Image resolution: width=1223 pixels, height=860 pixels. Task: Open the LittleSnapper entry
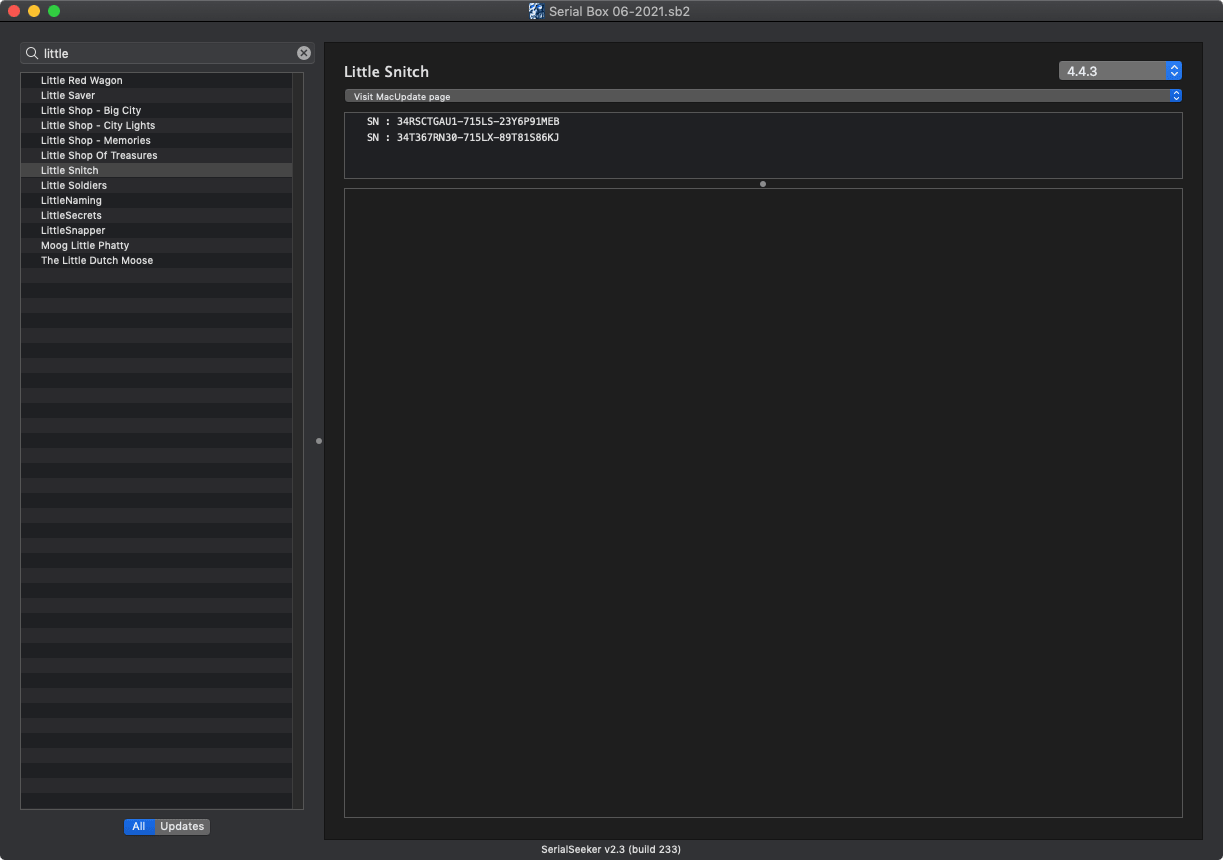tap(73, 230)
